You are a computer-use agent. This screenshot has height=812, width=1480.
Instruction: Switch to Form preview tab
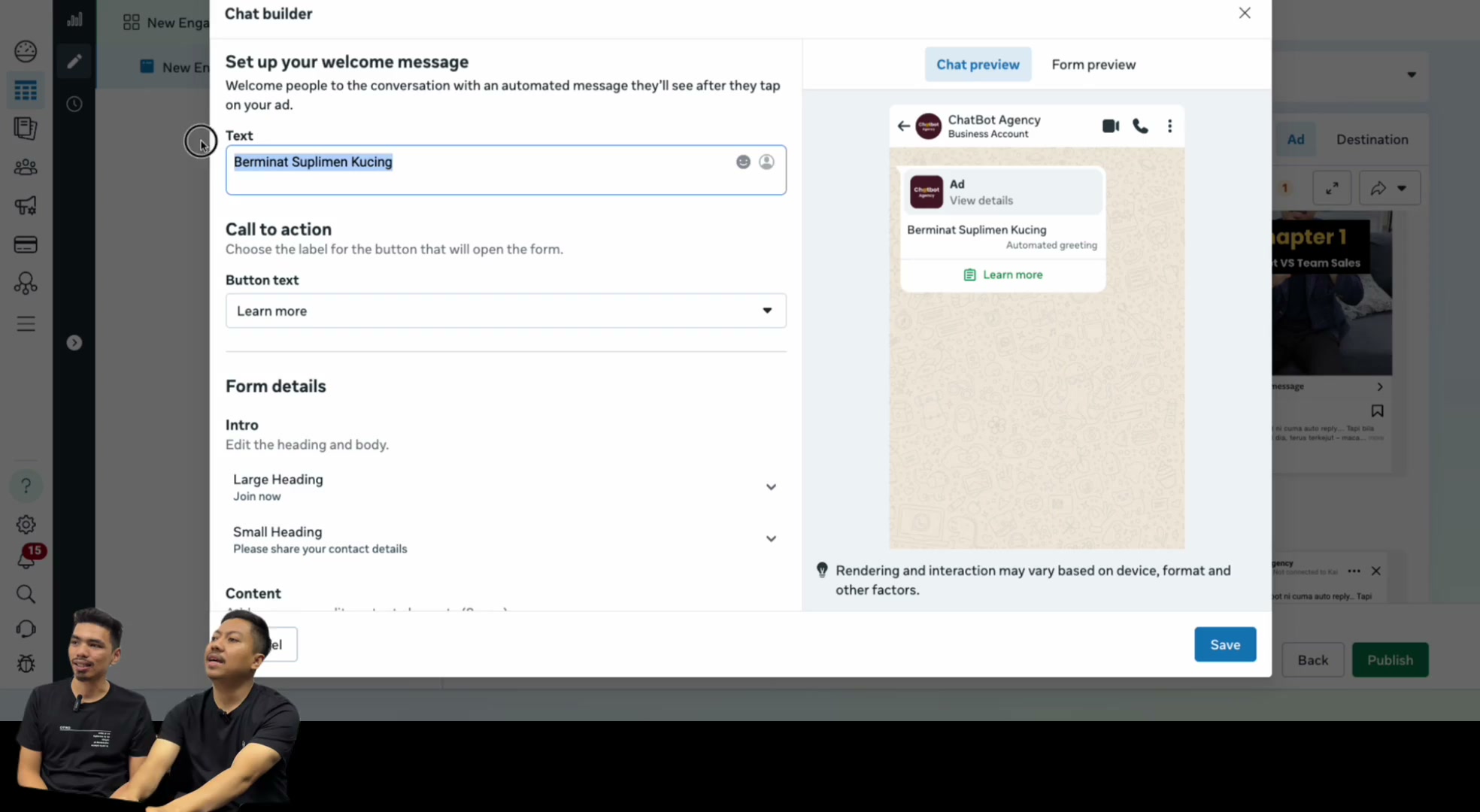click(1093, 65)
